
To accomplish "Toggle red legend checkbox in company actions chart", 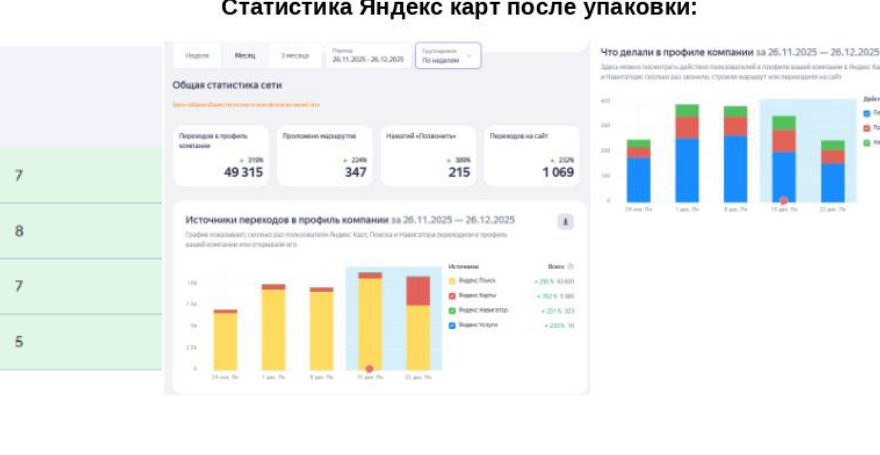I will 867,128.
